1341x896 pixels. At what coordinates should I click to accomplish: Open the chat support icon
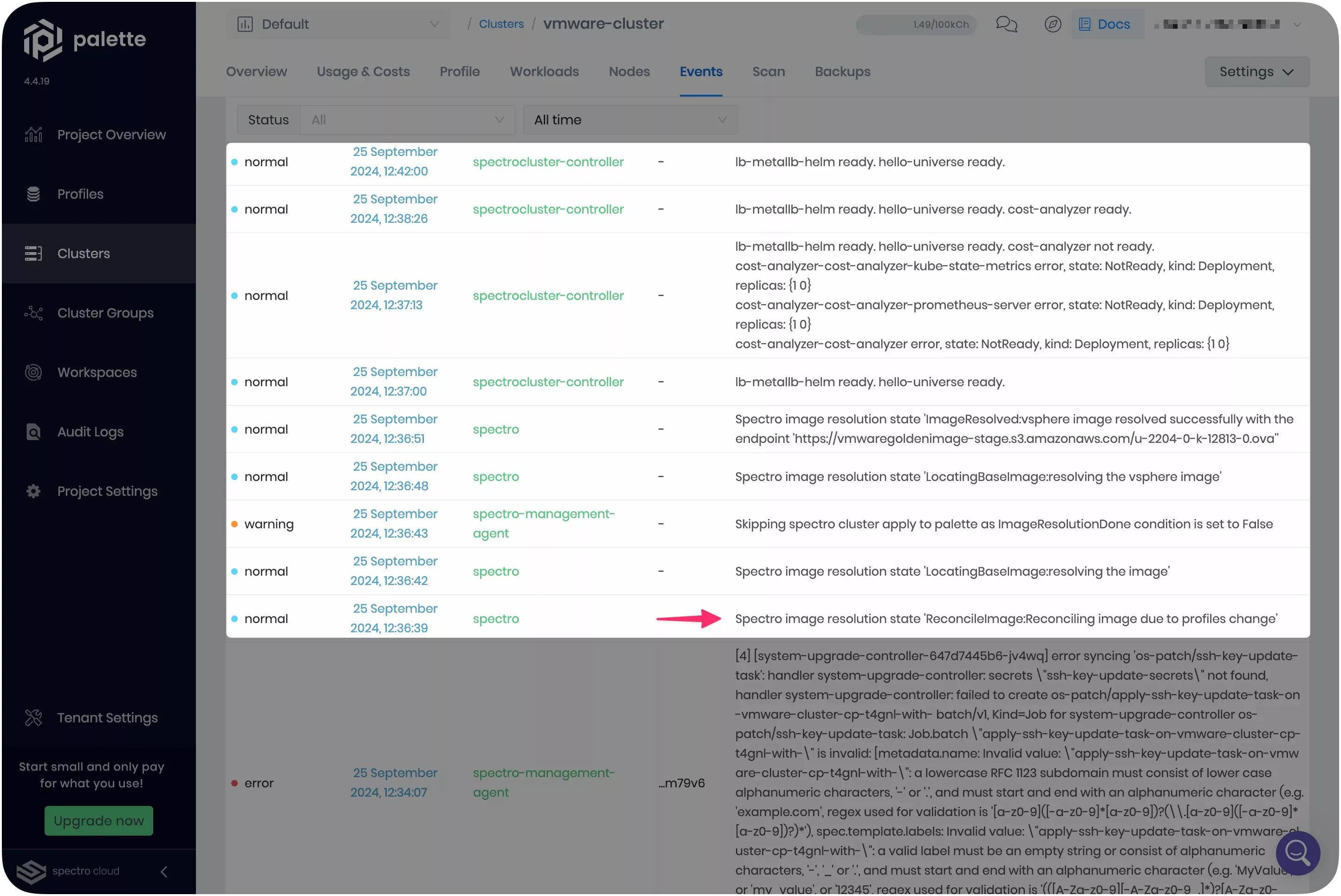(1006, 24)
